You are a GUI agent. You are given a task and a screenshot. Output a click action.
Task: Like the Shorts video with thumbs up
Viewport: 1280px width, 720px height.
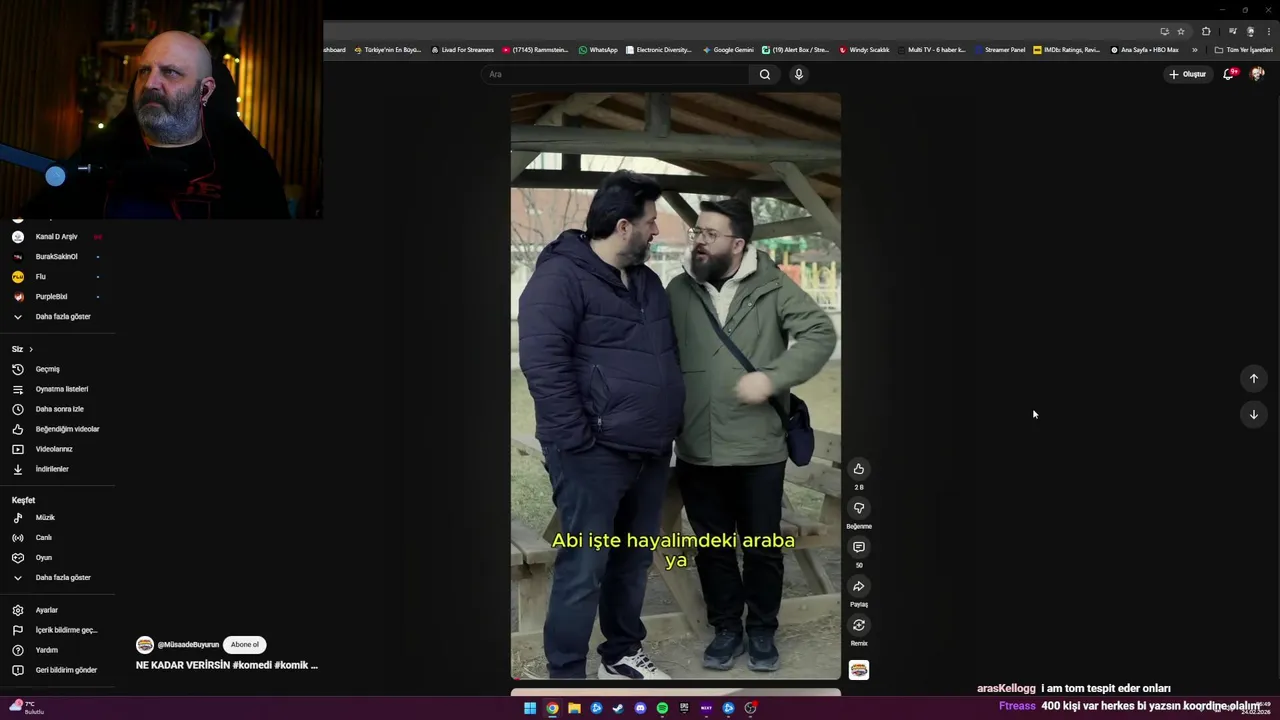coord(858,469)
